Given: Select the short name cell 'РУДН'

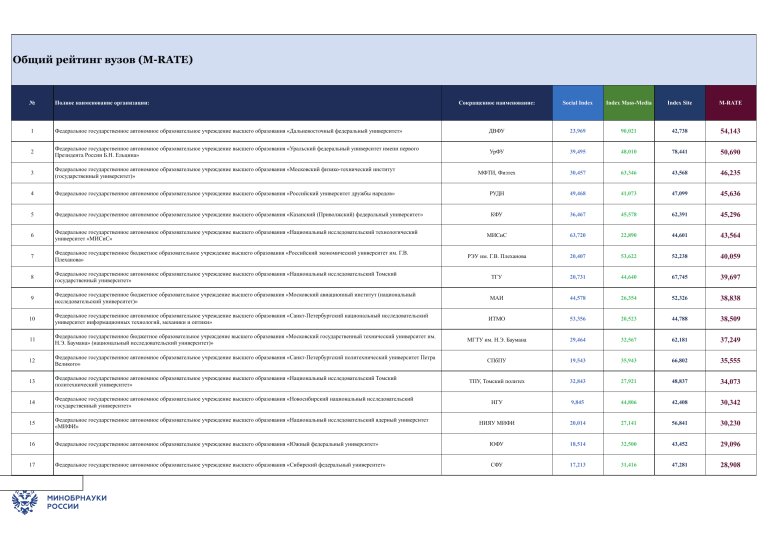Looking at the screenshot, I should (x=497, y=193).
